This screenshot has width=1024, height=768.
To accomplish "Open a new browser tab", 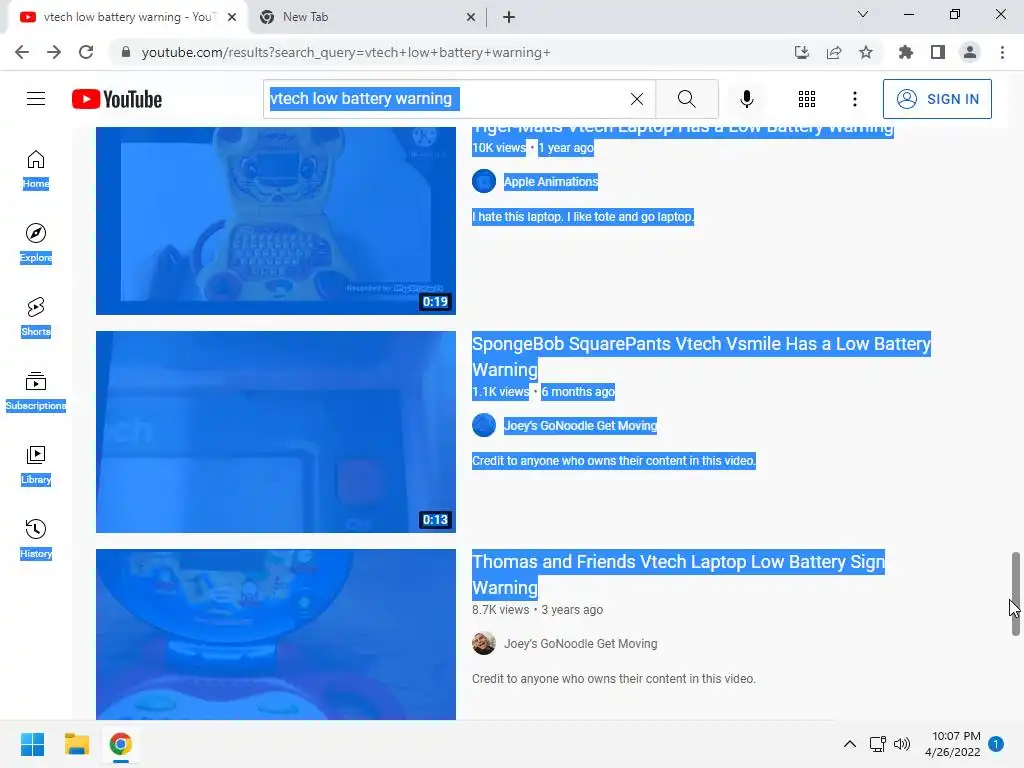I will 509,18.
